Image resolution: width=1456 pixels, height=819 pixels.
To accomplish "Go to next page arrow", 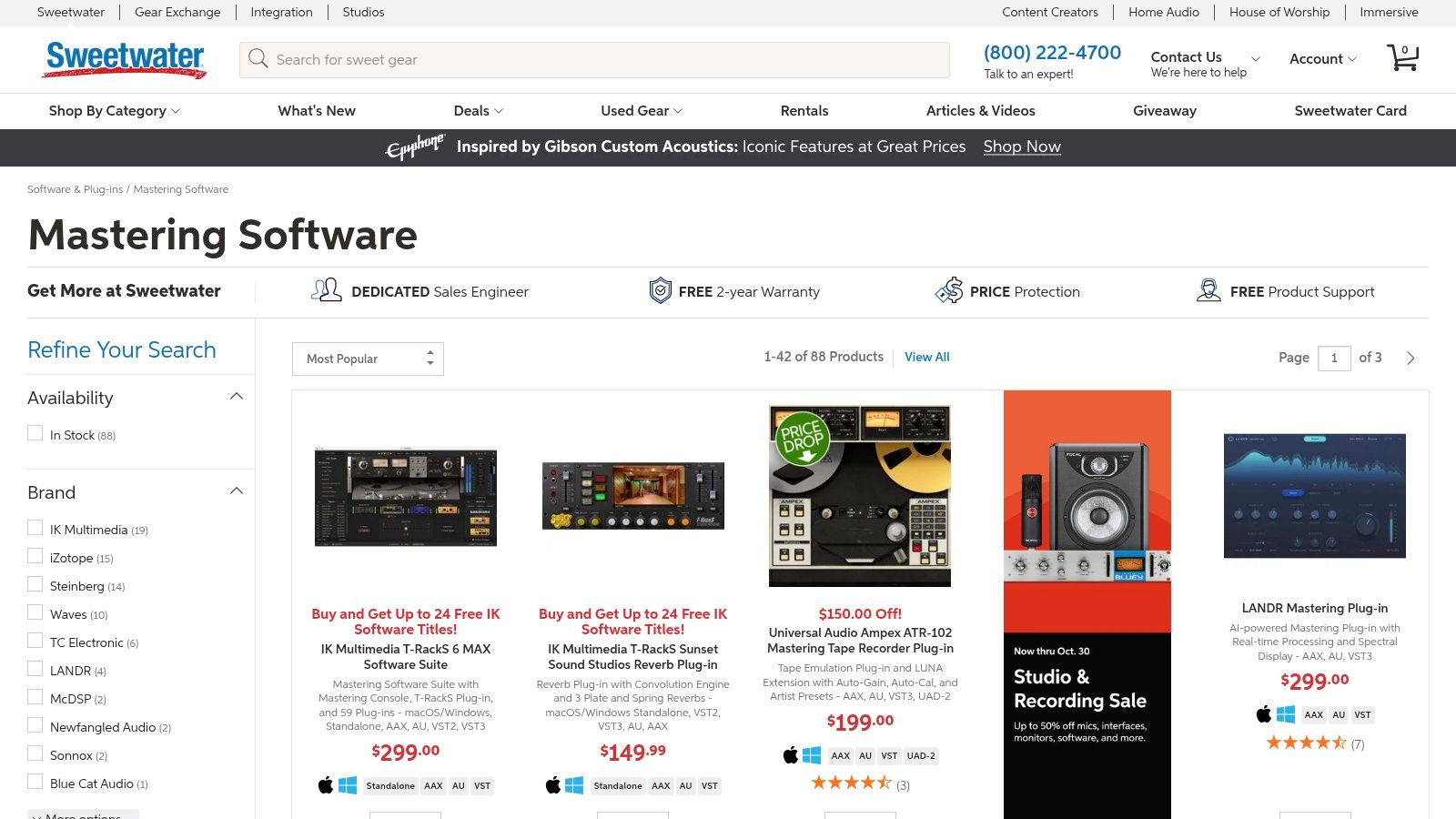I will click(1410, 359).
